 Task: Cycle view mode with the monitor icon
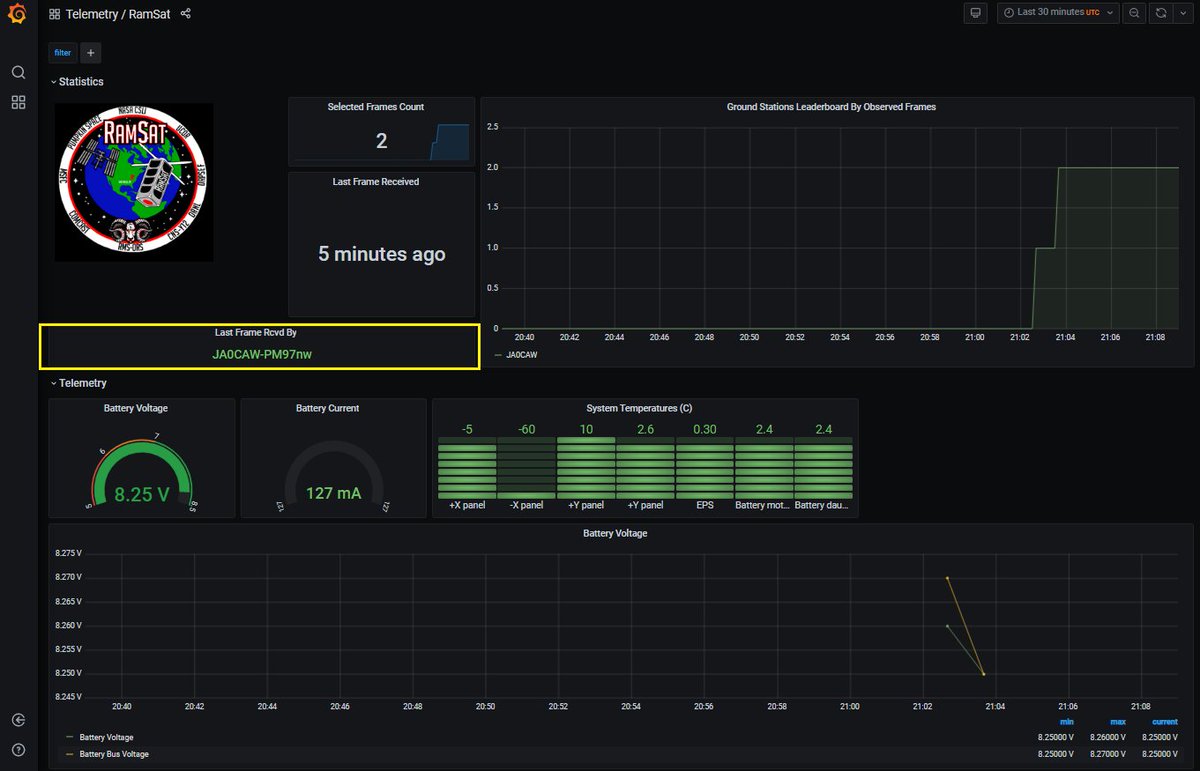(975, 13)
